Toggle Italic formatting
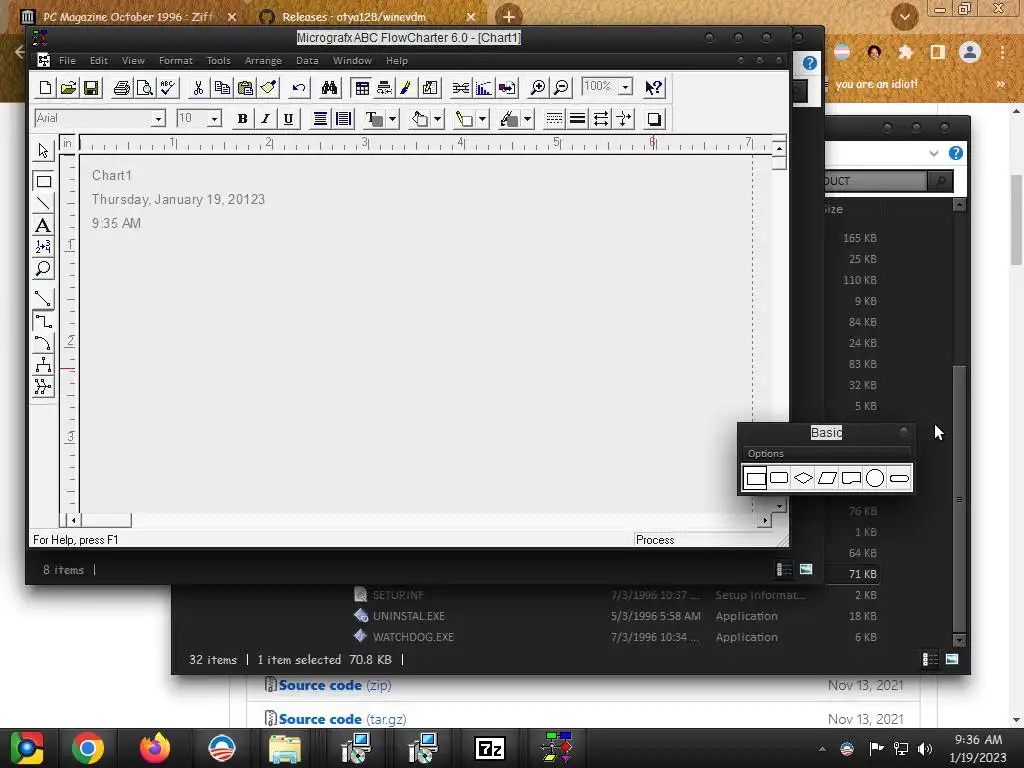Image resolution: width=1024 pixels, height=768 pixels. coord(265,119)
